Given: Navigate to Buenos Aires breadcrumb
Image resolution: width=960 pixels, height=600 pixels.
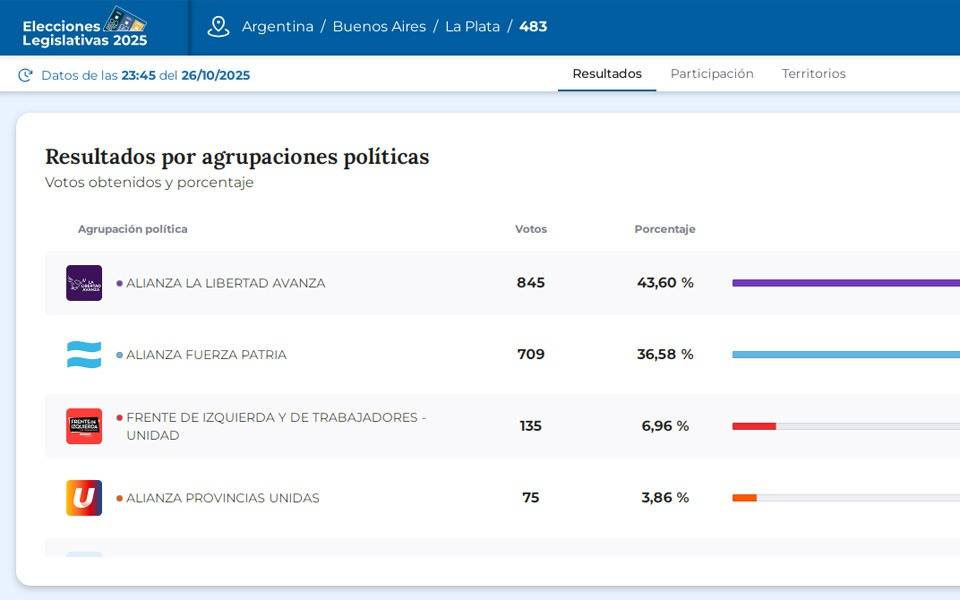Looking at the screenshot, I should coord(379,27).
